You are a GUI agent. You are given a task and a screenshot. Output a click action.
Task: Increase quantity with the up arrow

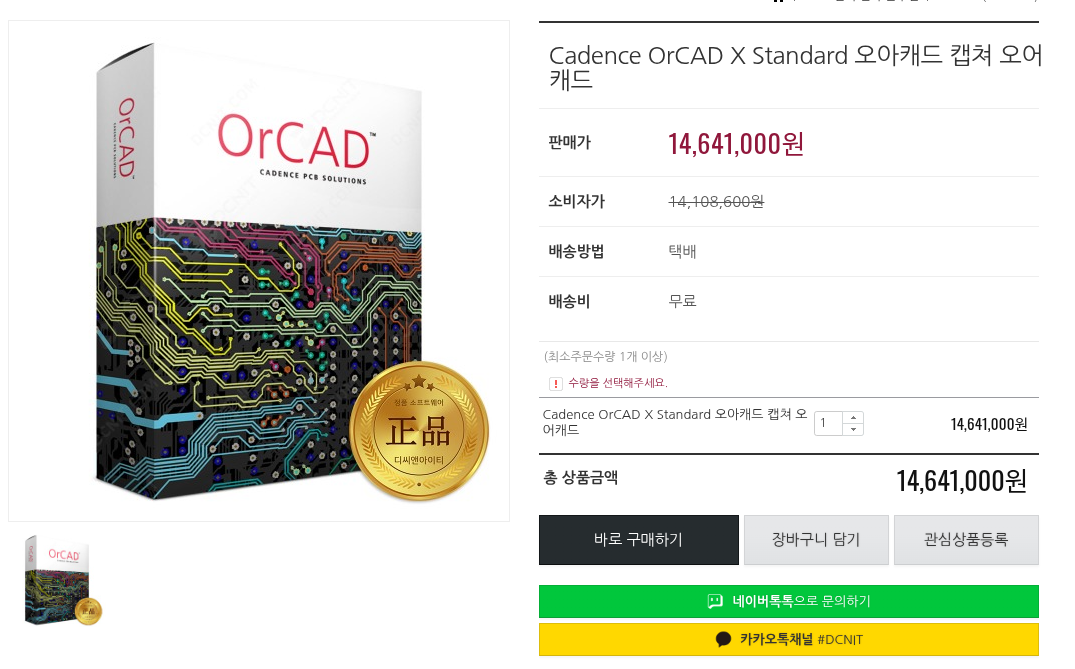pos(853,417)
